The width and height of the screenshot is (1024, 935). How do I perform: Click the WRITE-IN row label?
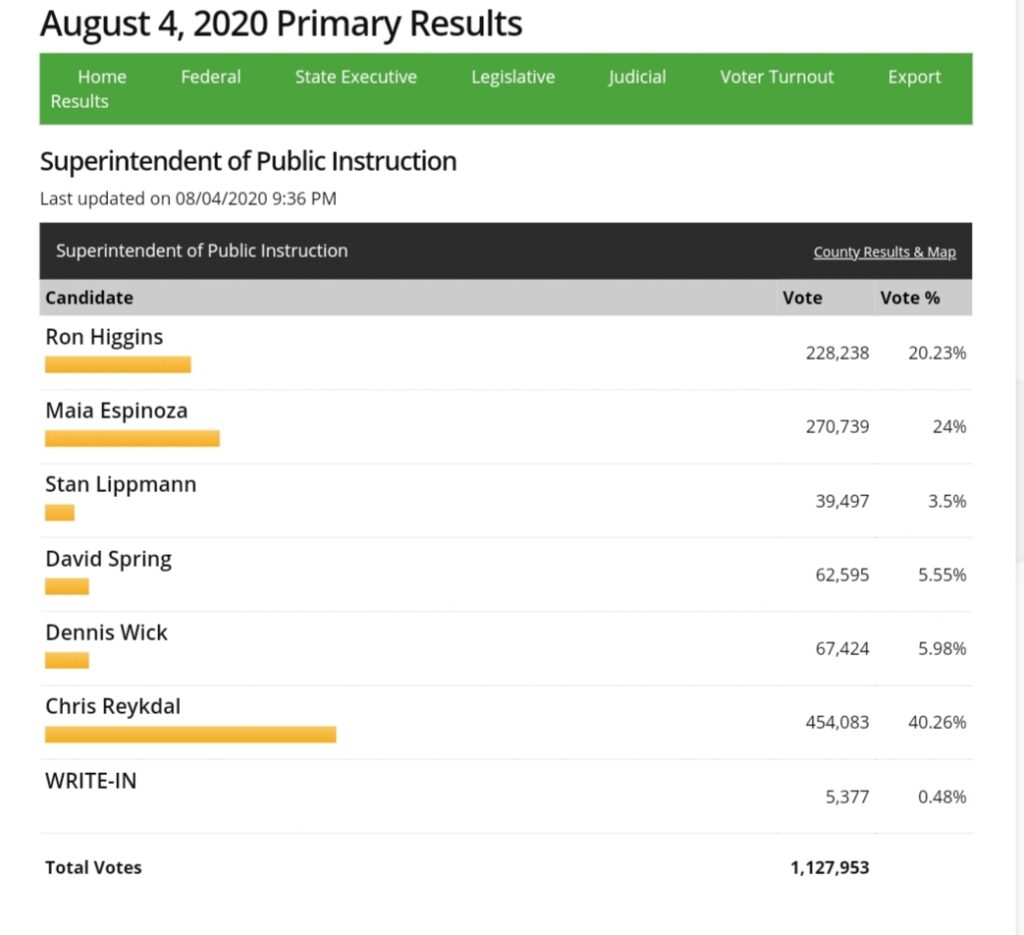[90, 780]
